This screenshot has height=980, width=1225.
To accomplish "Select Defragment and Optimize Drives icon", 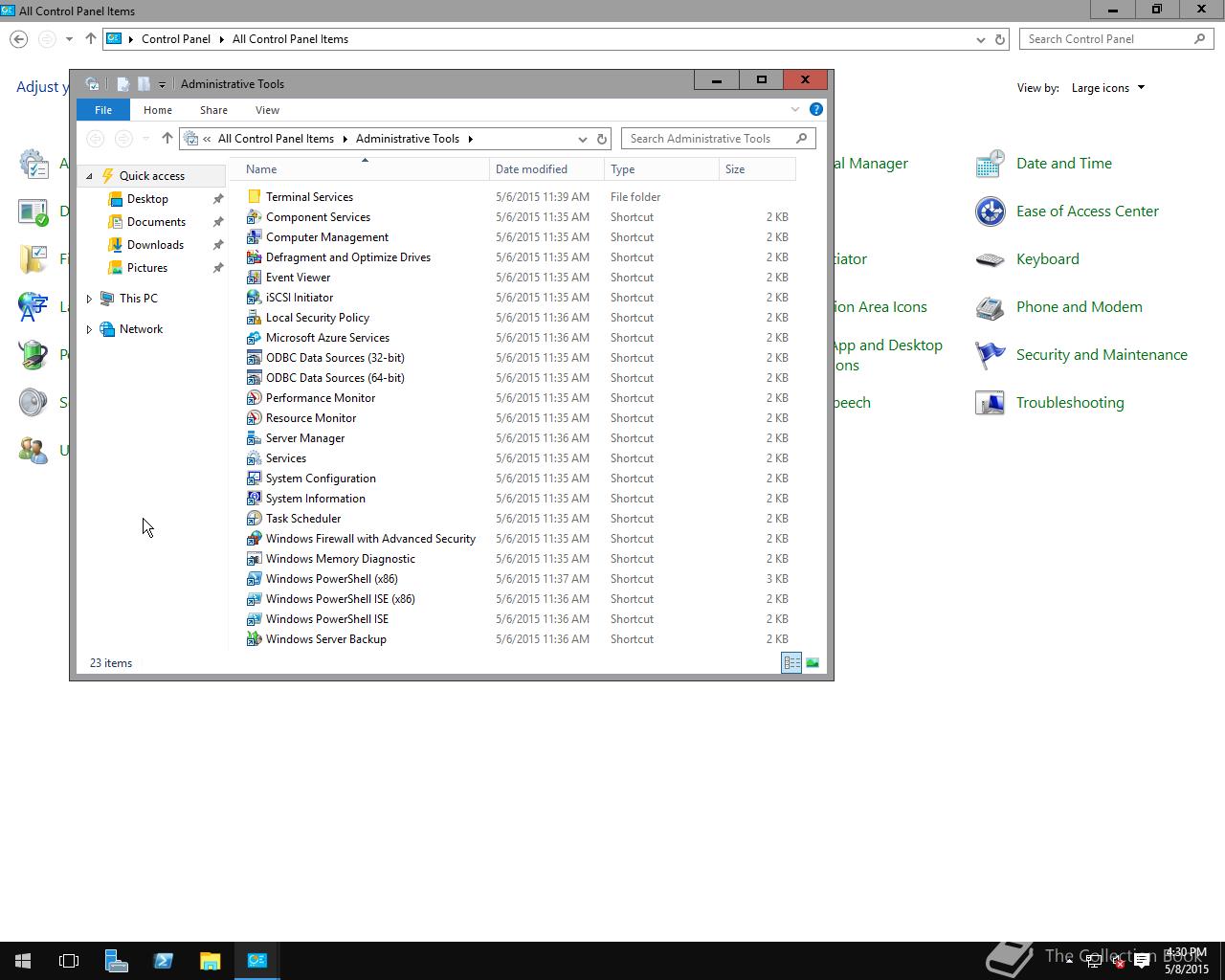I will point(254,257).
